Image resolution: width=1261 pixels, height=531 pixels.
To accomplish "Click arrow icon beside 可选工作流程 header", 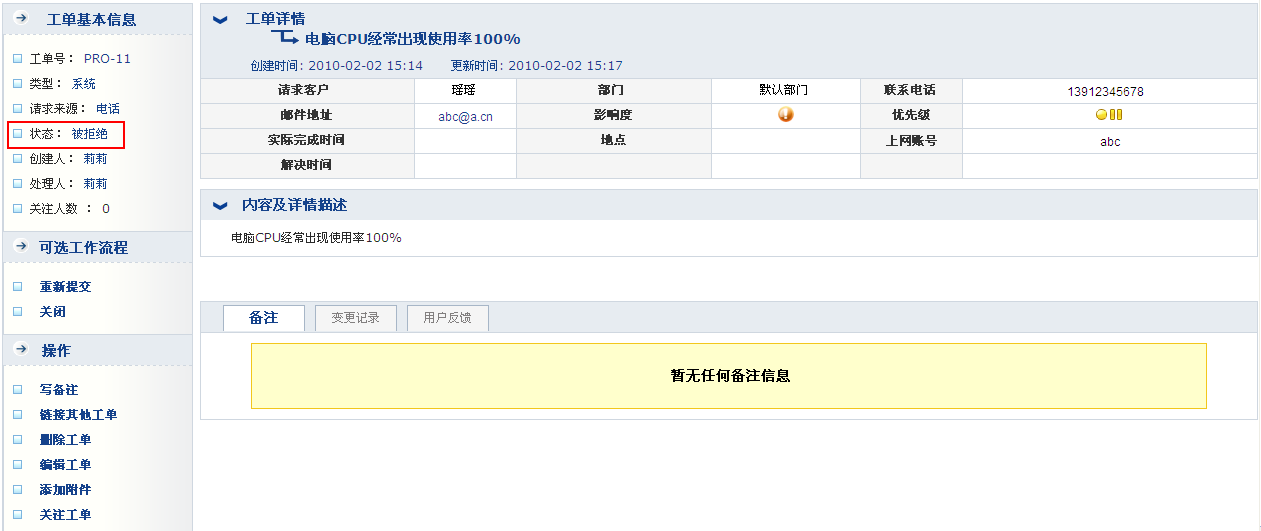I will pos(20,247).
